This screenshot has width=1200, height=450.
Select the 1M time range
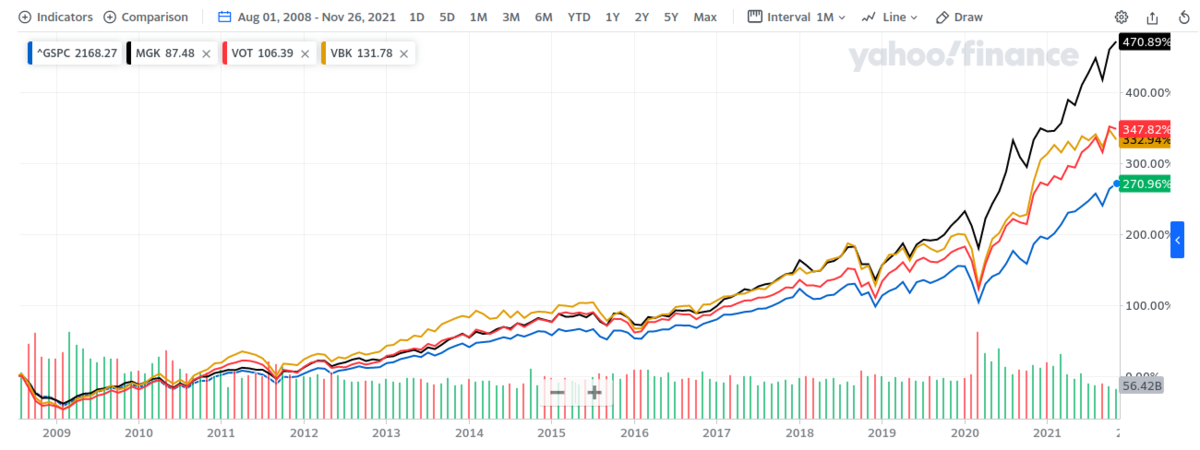tap(478, 17)
